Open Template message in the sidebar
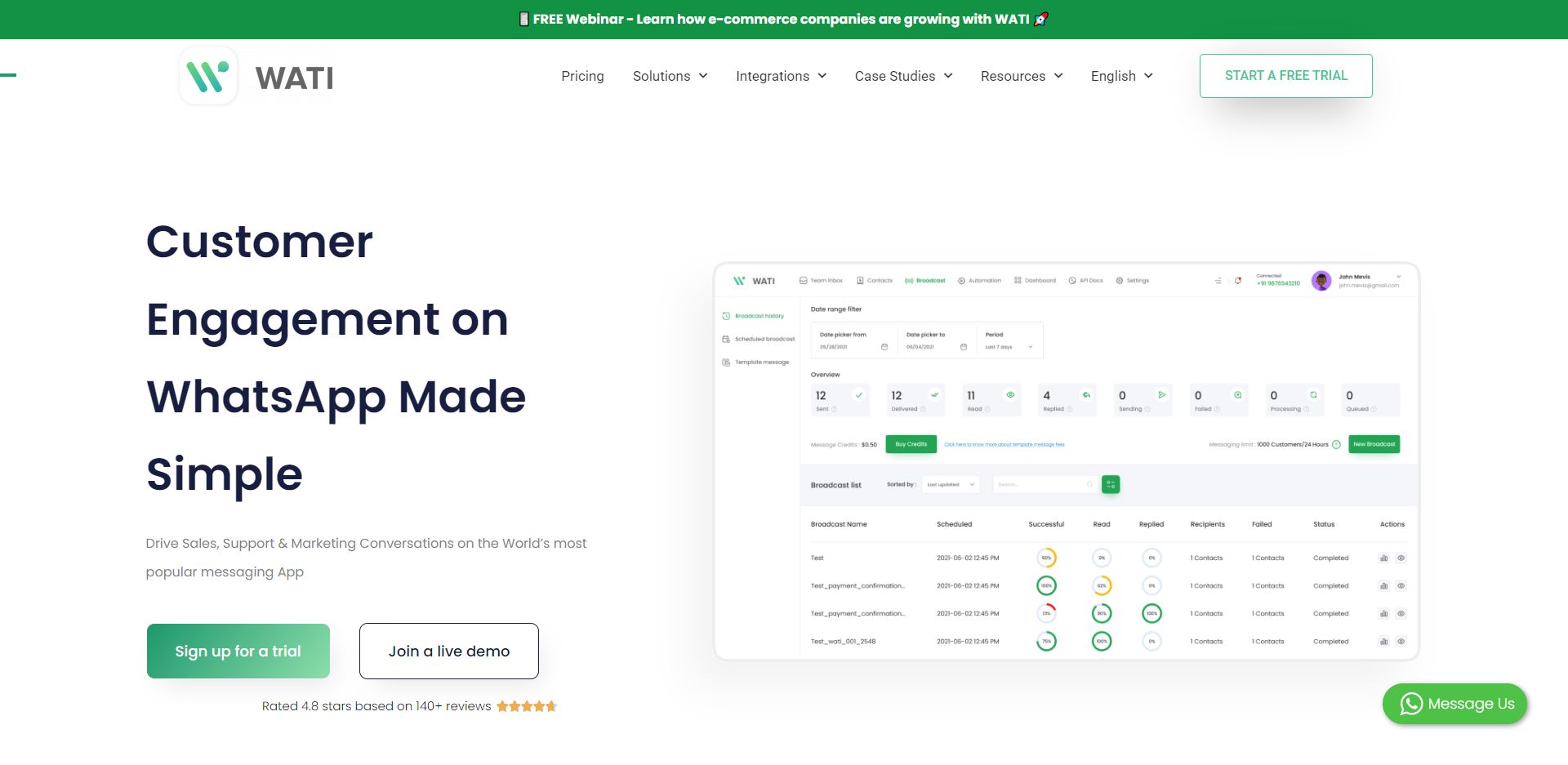 pos(755,362)
